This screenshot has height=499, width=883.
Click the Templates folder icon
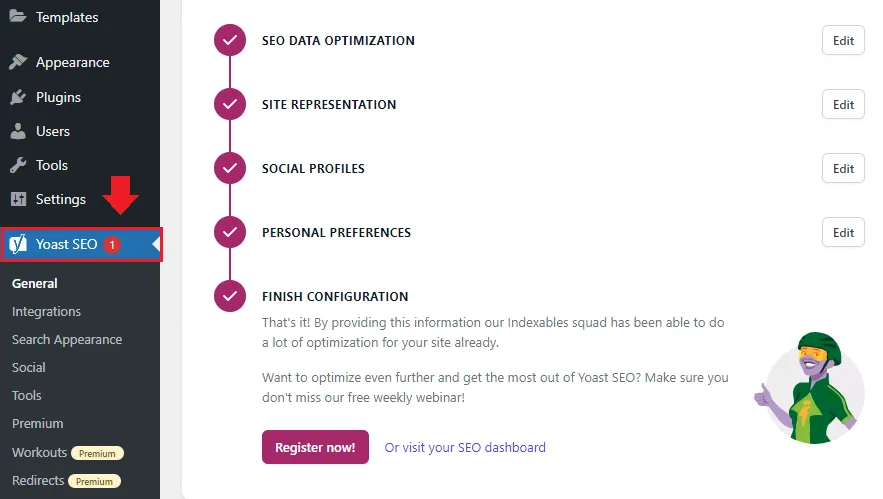coord(18,16)
